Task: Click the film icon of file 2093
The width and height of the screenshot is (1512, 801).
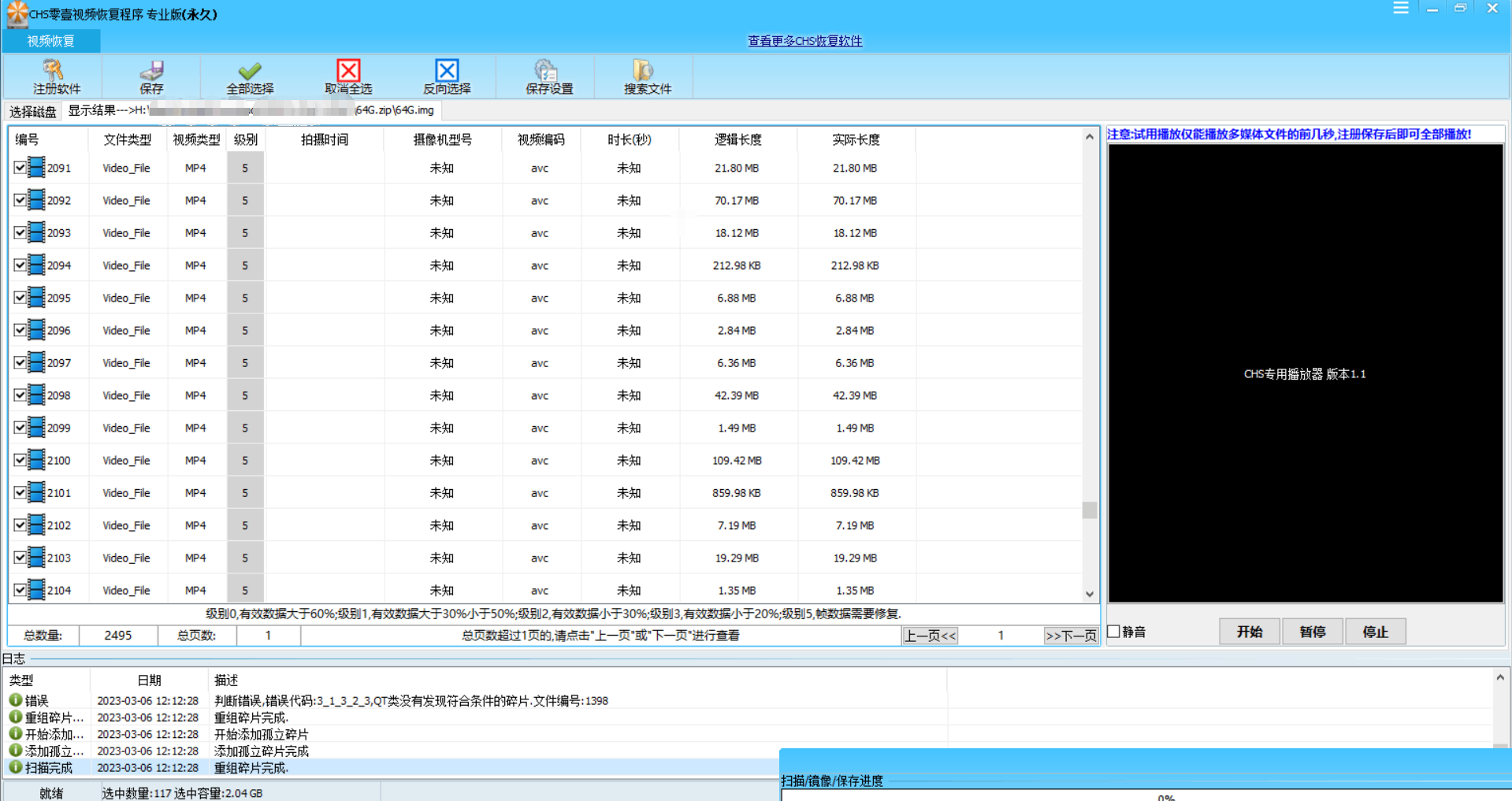Action: pos(36,232)
